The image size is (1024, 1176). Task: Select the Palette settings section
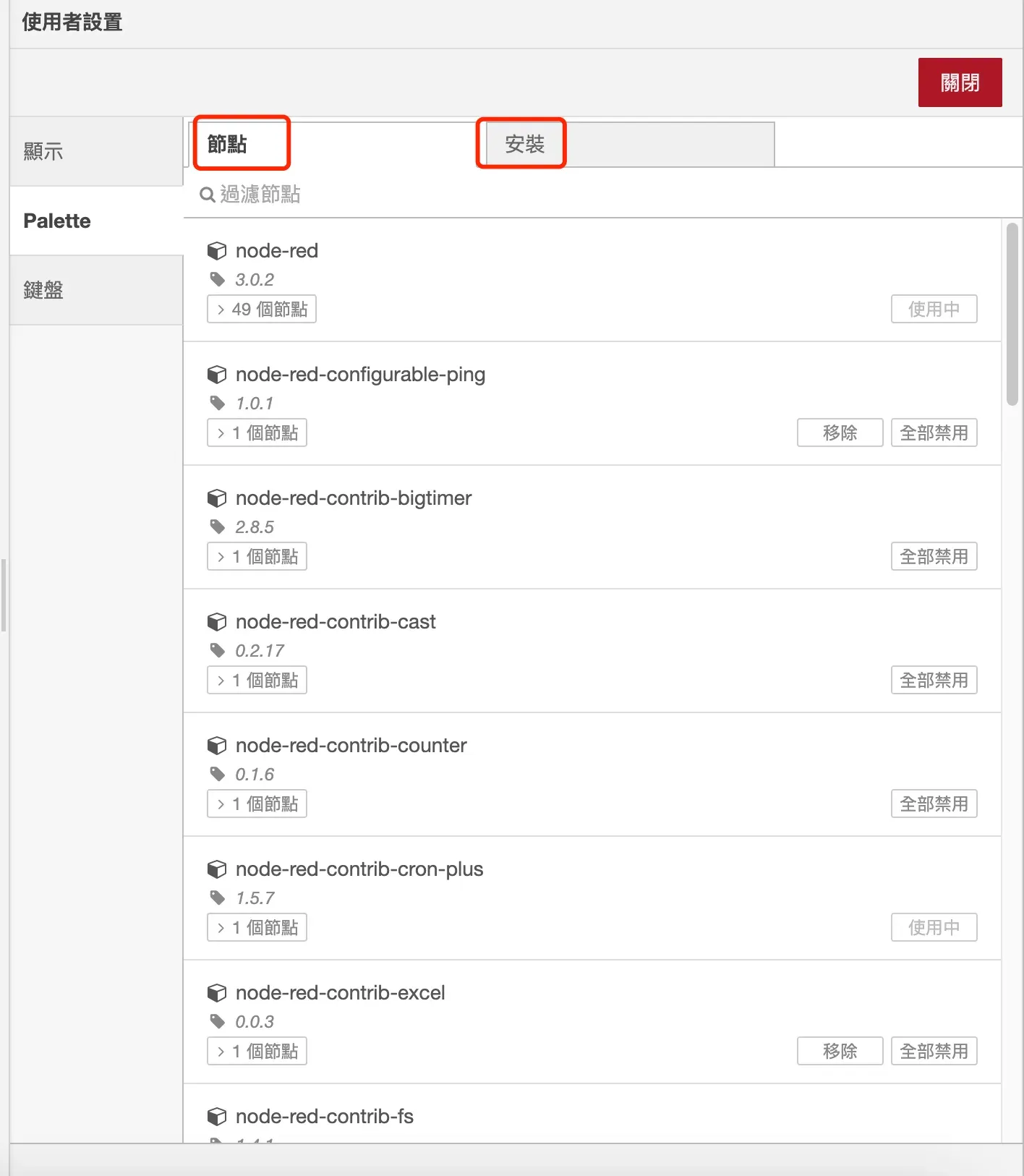click(x=96, y=221)
